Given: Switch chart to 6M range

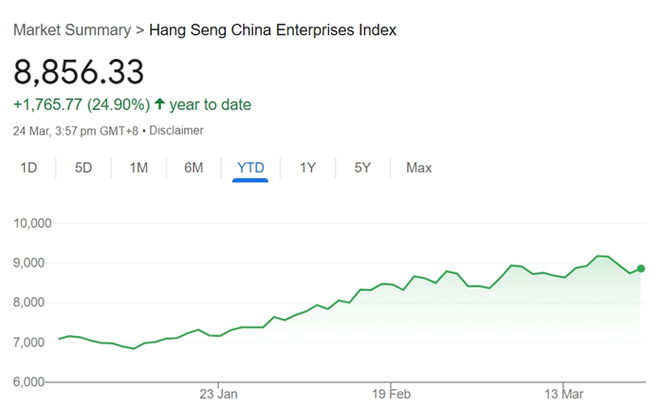Looking at the screenshot, I should (194, 168).
